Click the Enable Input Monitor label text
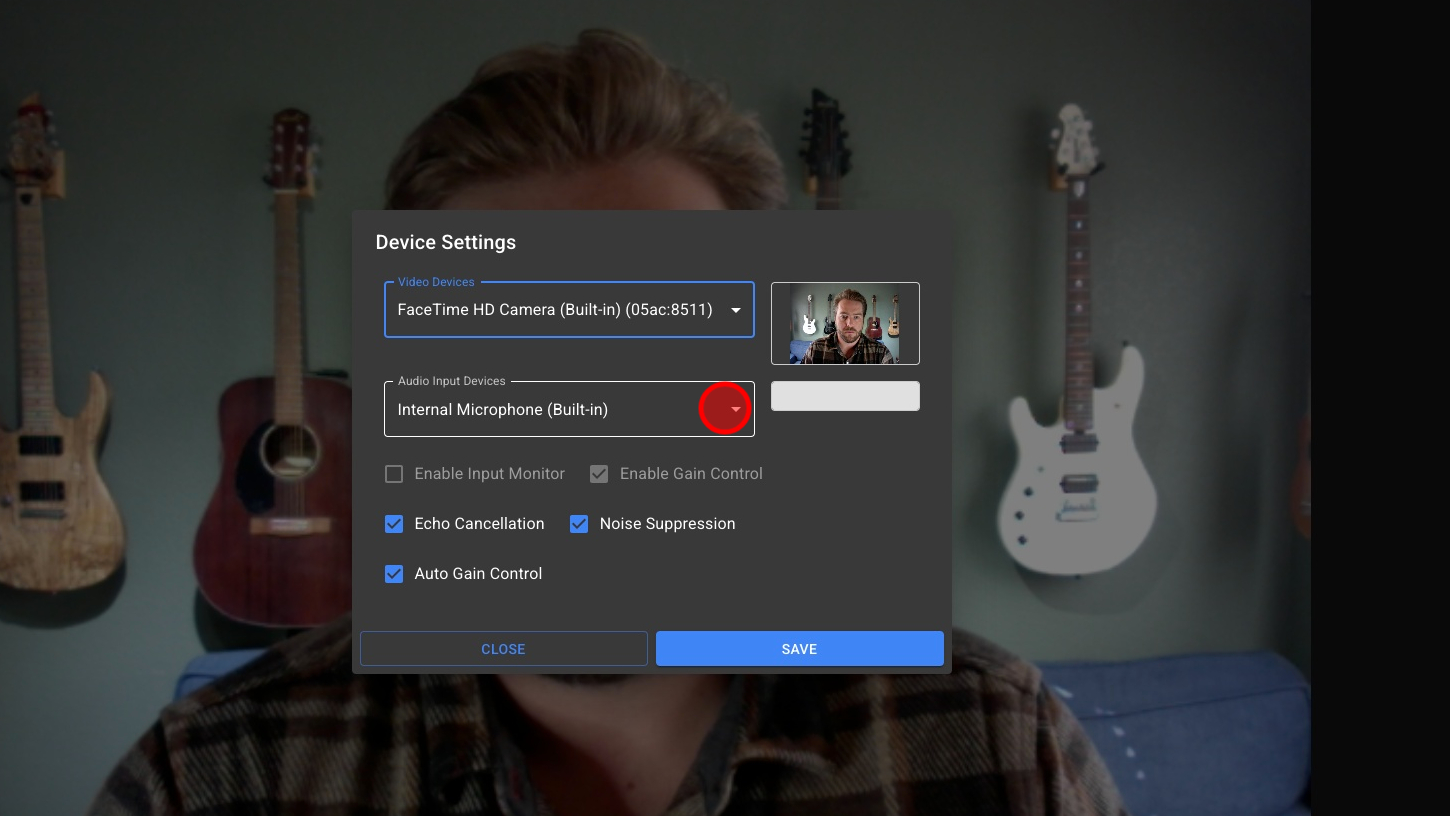Screen dimensions: 1450x816 (x=489, y=474)
